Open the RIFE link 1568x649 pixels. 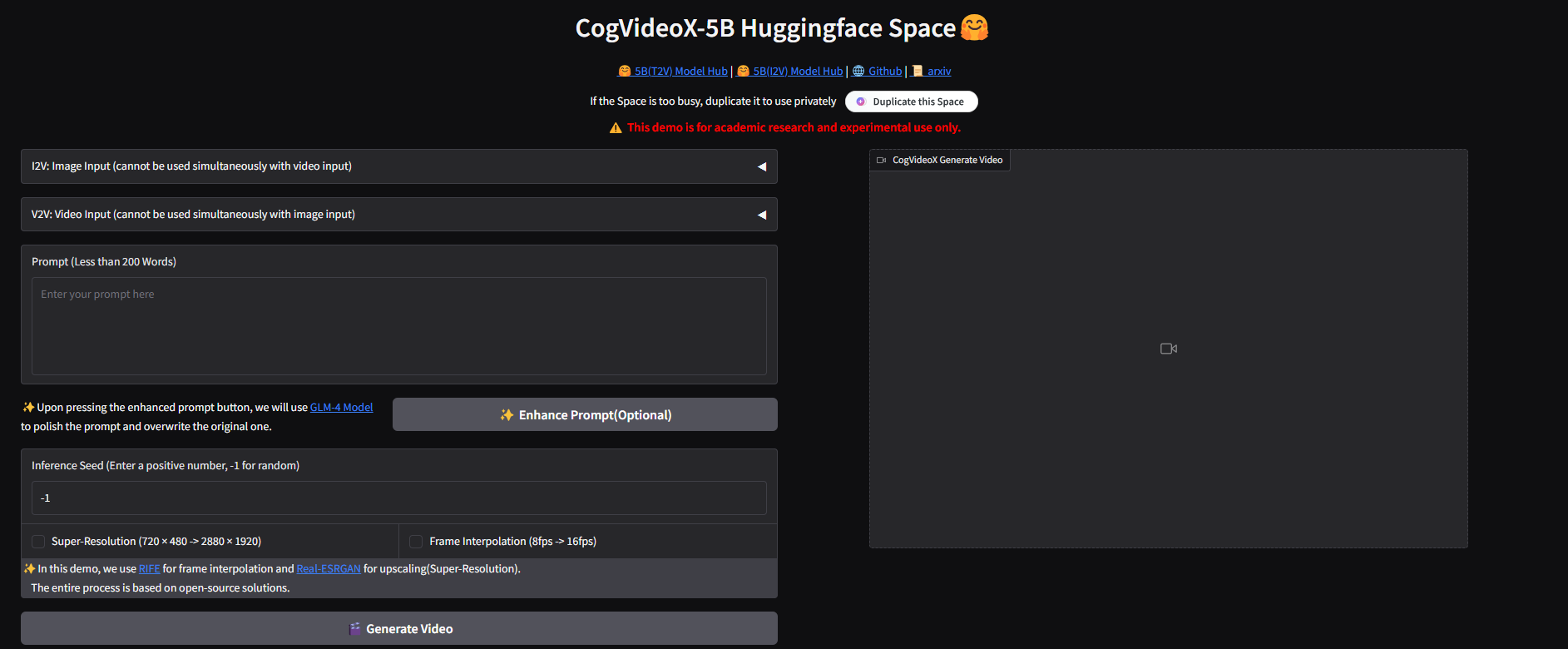(149, 569)
